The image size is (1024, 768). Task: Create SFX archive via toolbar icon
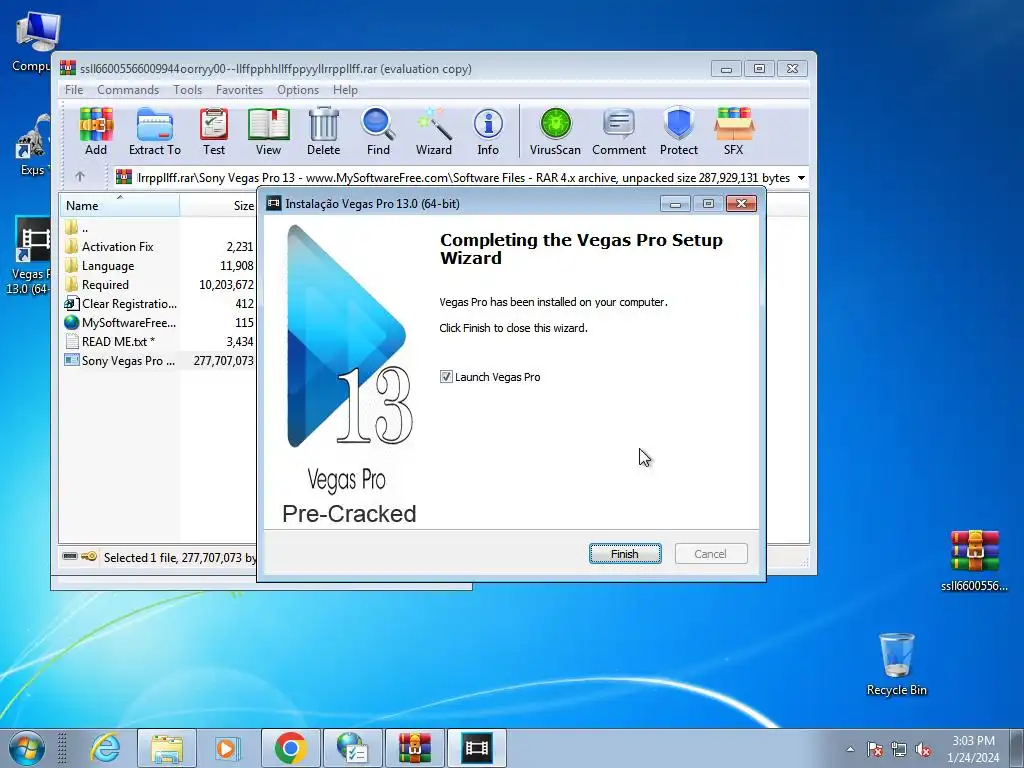click(x=733, y=131)
